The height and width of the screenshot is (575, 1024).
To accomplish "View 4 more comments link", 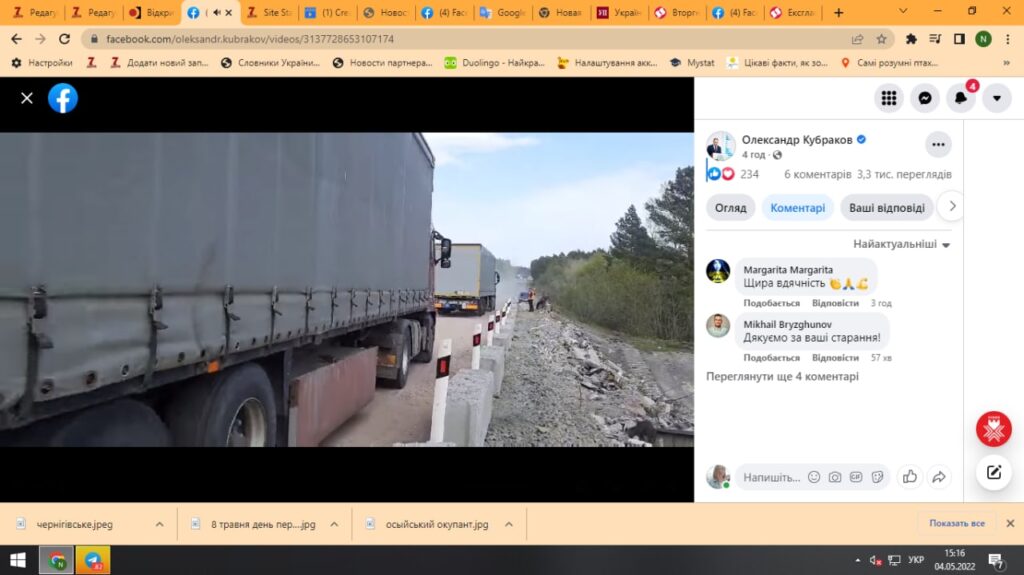I will pyautogui.click(x=782, y=377).
